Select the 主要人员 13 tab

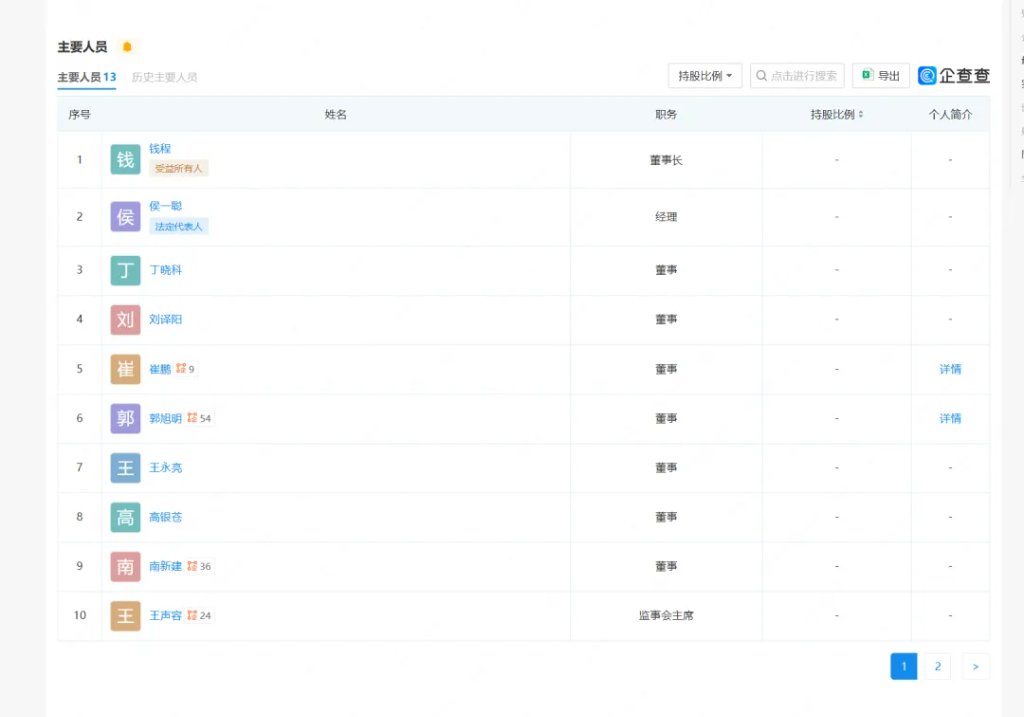coord(86,77)
